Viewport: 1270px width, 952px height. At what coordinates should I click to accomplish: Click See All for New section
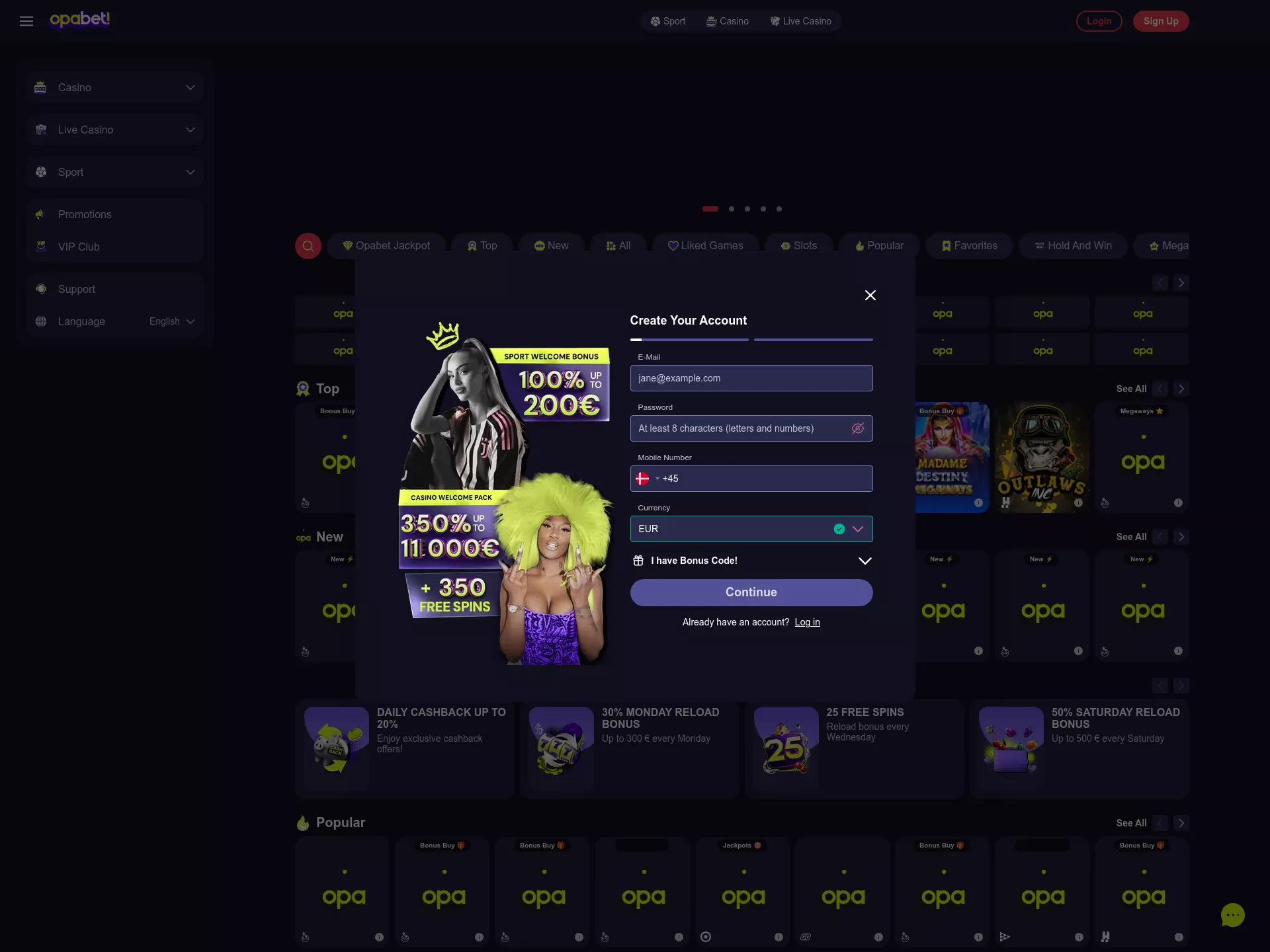1131,537
